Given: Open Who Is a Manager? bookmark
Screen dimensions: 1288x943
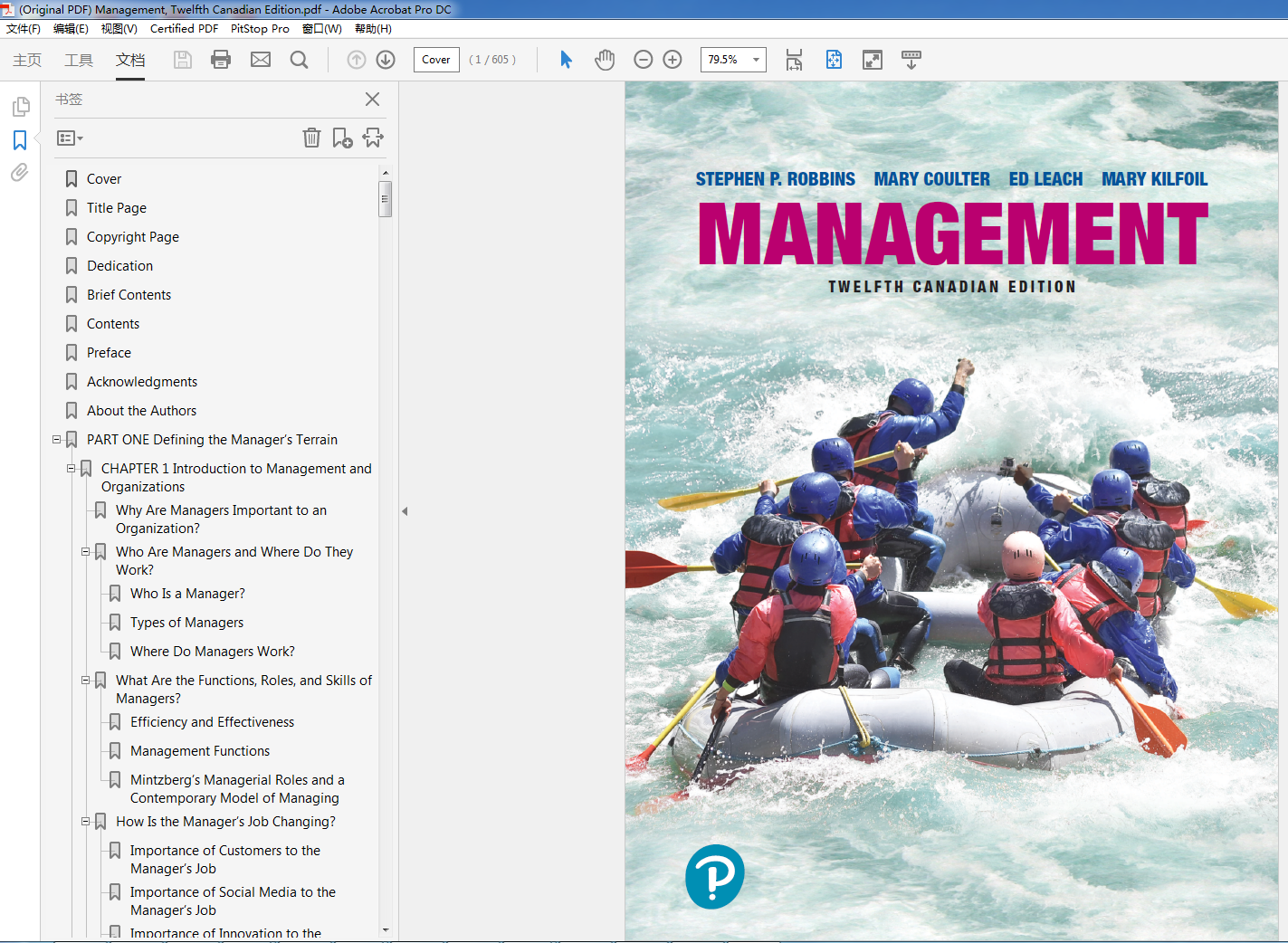Looking at the screenshot, I should (x=187, y=594).
